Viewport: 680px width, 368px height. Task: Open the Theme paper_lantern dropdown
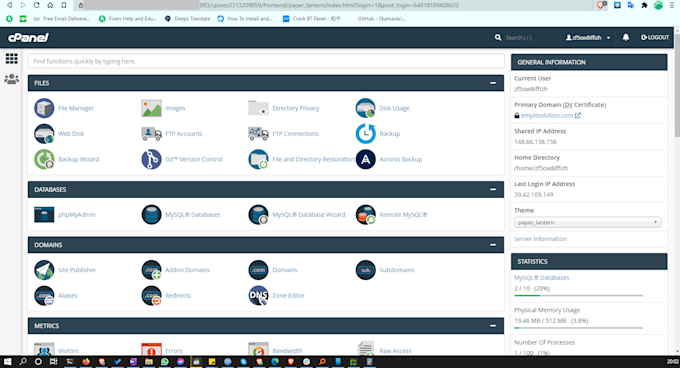pos(587,222)
